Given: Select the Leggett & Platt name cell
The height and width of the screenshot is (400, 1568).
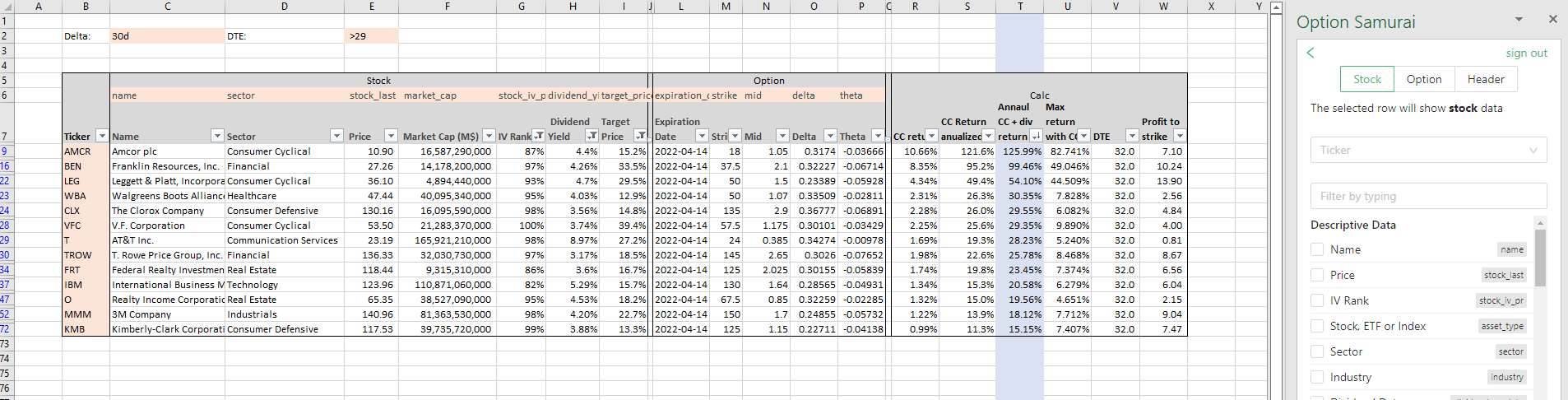Looking at the screenshot, I should pos(168,181).
